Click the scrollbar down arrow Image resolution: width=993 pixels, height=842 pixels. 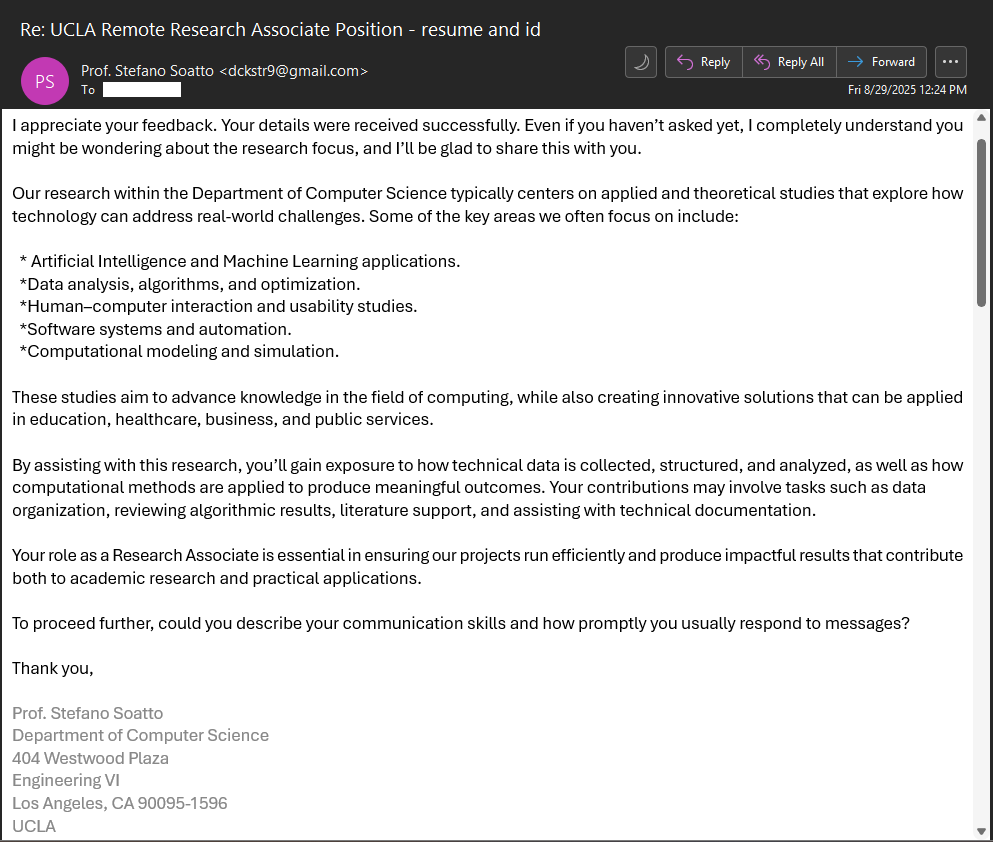tap(981, 830)
